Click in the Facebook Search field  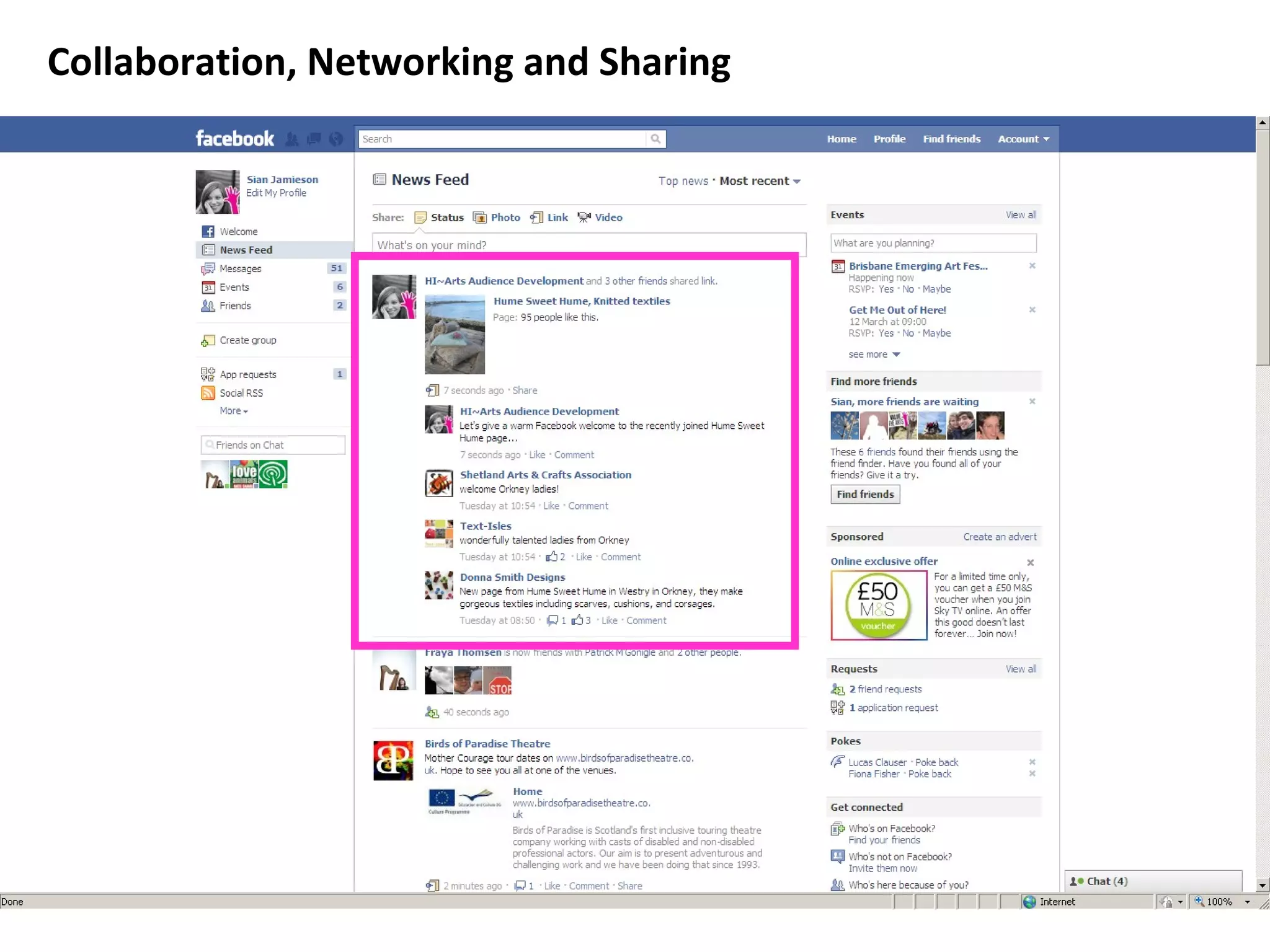(502, 139)
